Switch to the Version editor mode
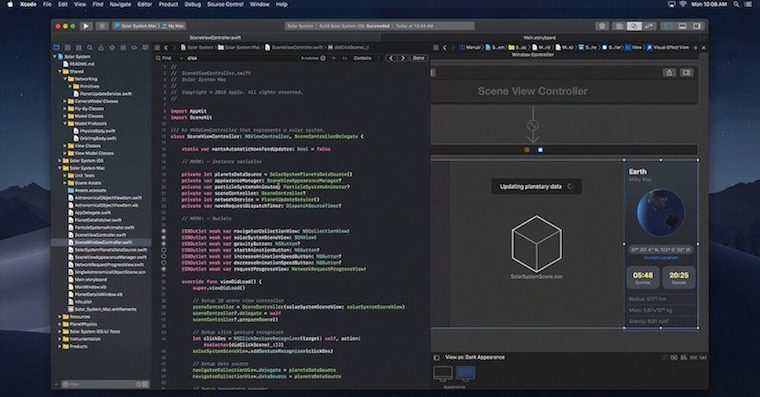Image resolution: width=760 pixels, height=397 pixels. click(649, 26)
